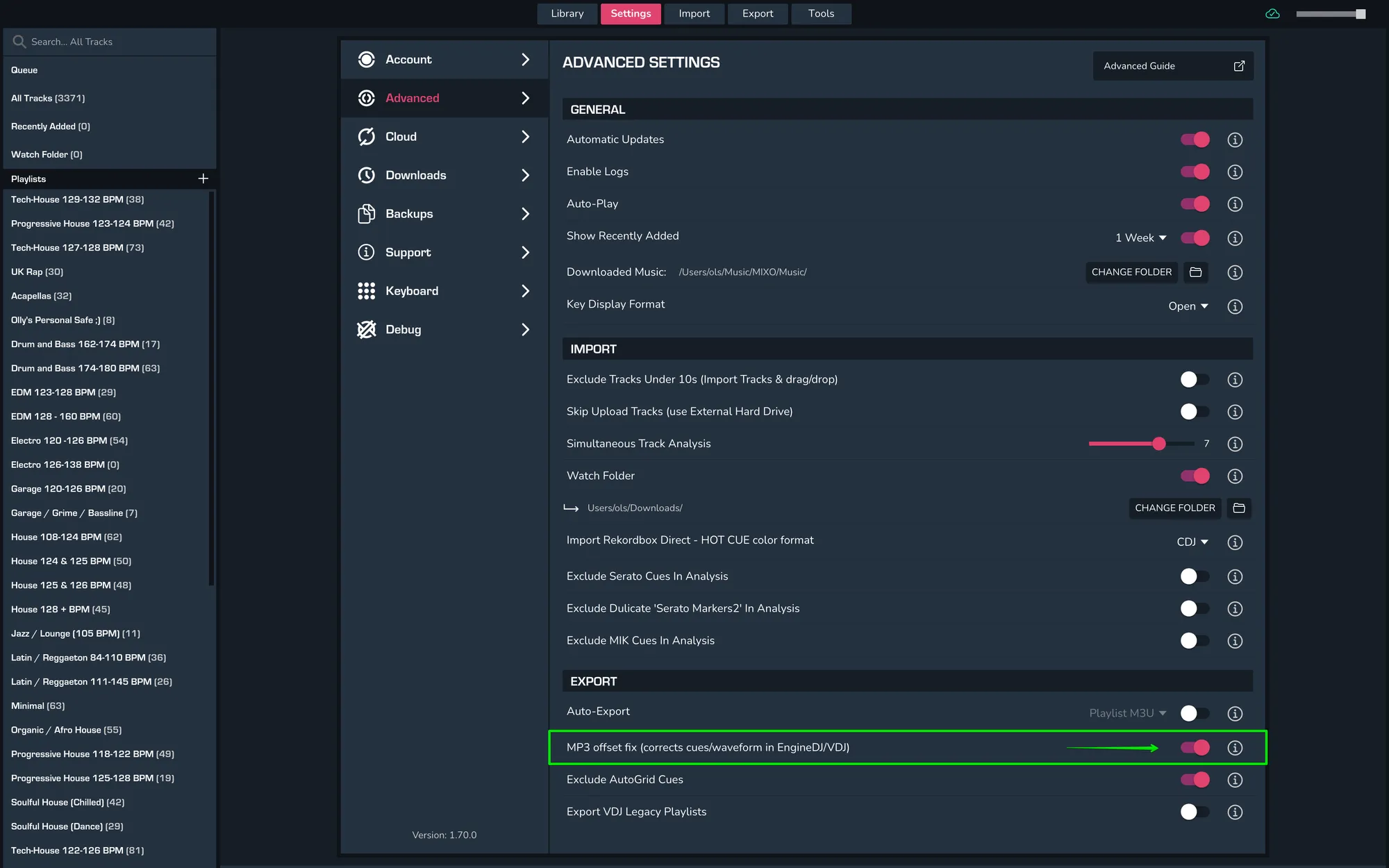Click info icon for MP3 offset fix
Viewport: 1389px width, 868px height.
[x=1234, y=748]
